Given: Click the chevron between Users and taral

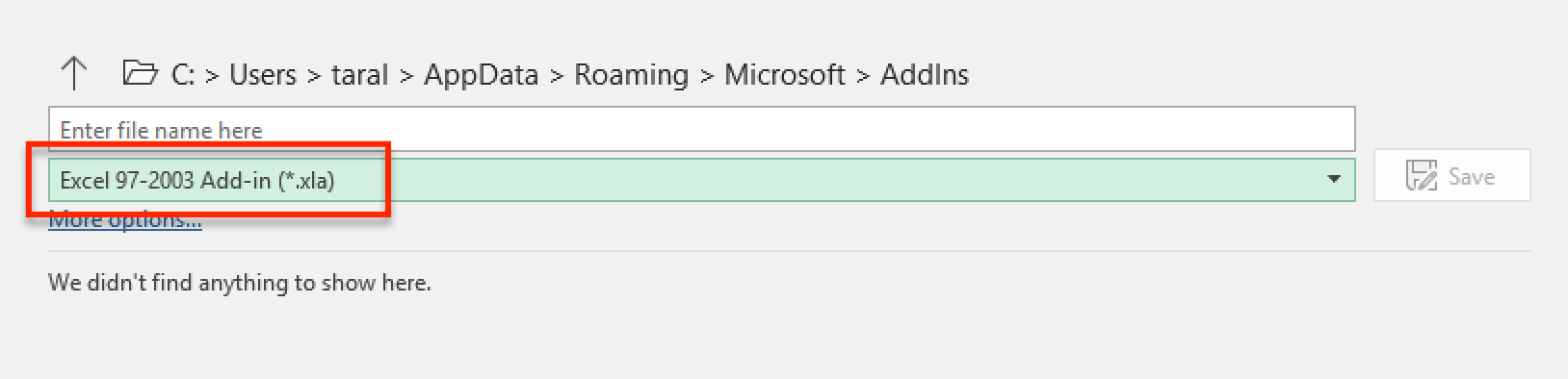Looking at the screenshot, I should 314,76.
